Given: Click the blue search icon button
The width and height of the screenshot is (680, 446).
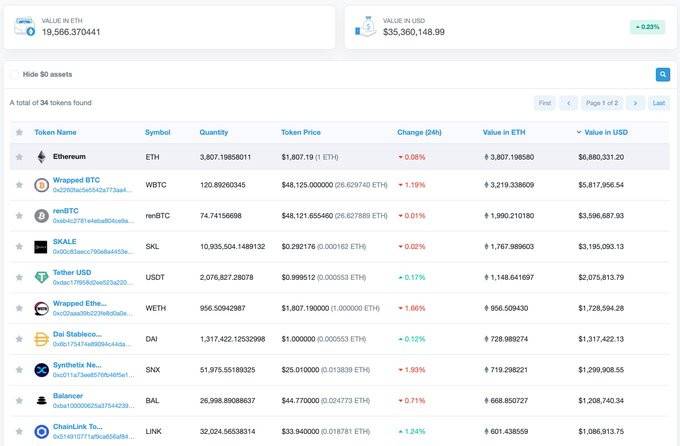Looking at the screenshot, I should 662,74.
